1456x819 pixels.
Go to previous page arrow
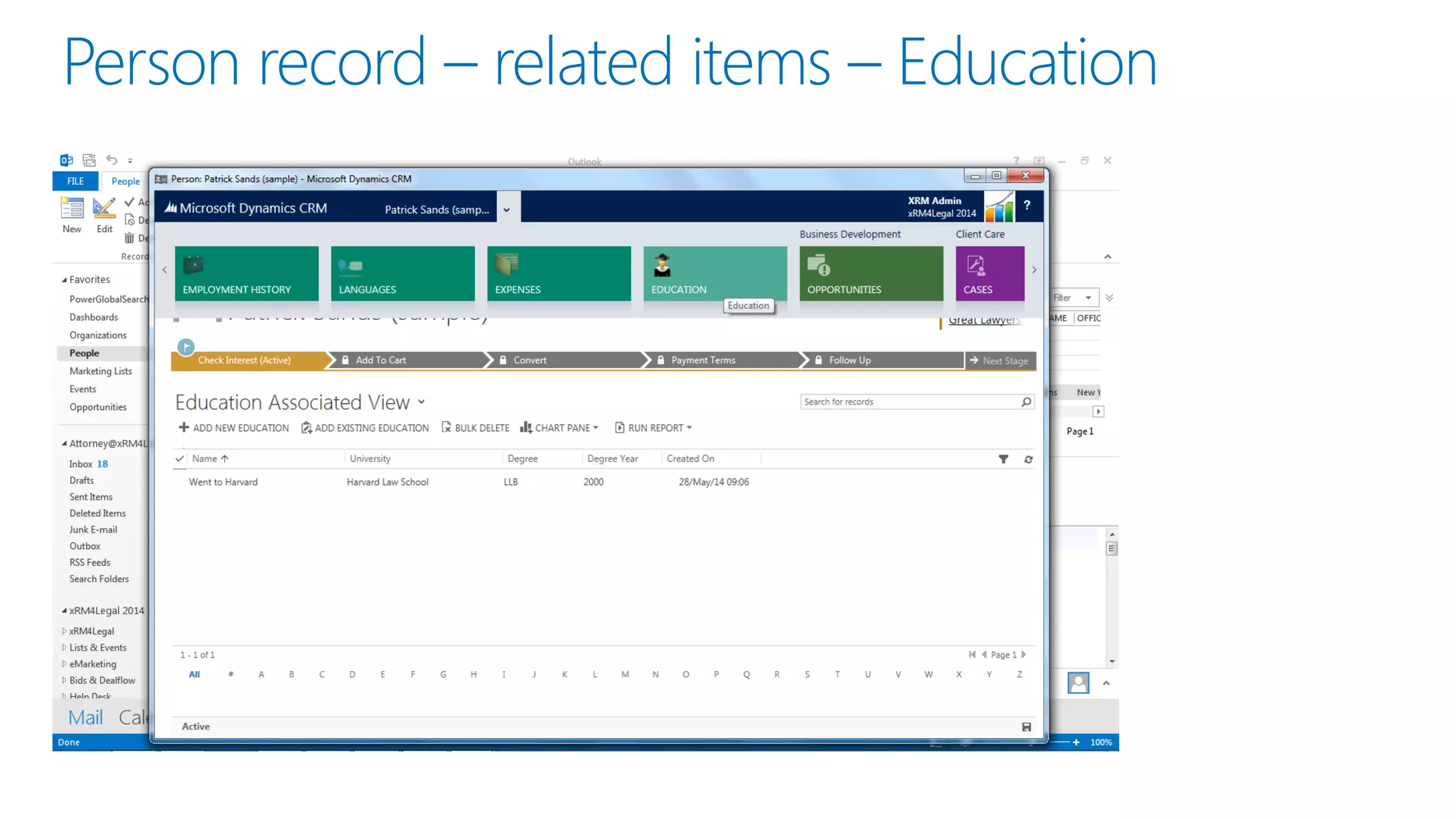coord(984,655)
